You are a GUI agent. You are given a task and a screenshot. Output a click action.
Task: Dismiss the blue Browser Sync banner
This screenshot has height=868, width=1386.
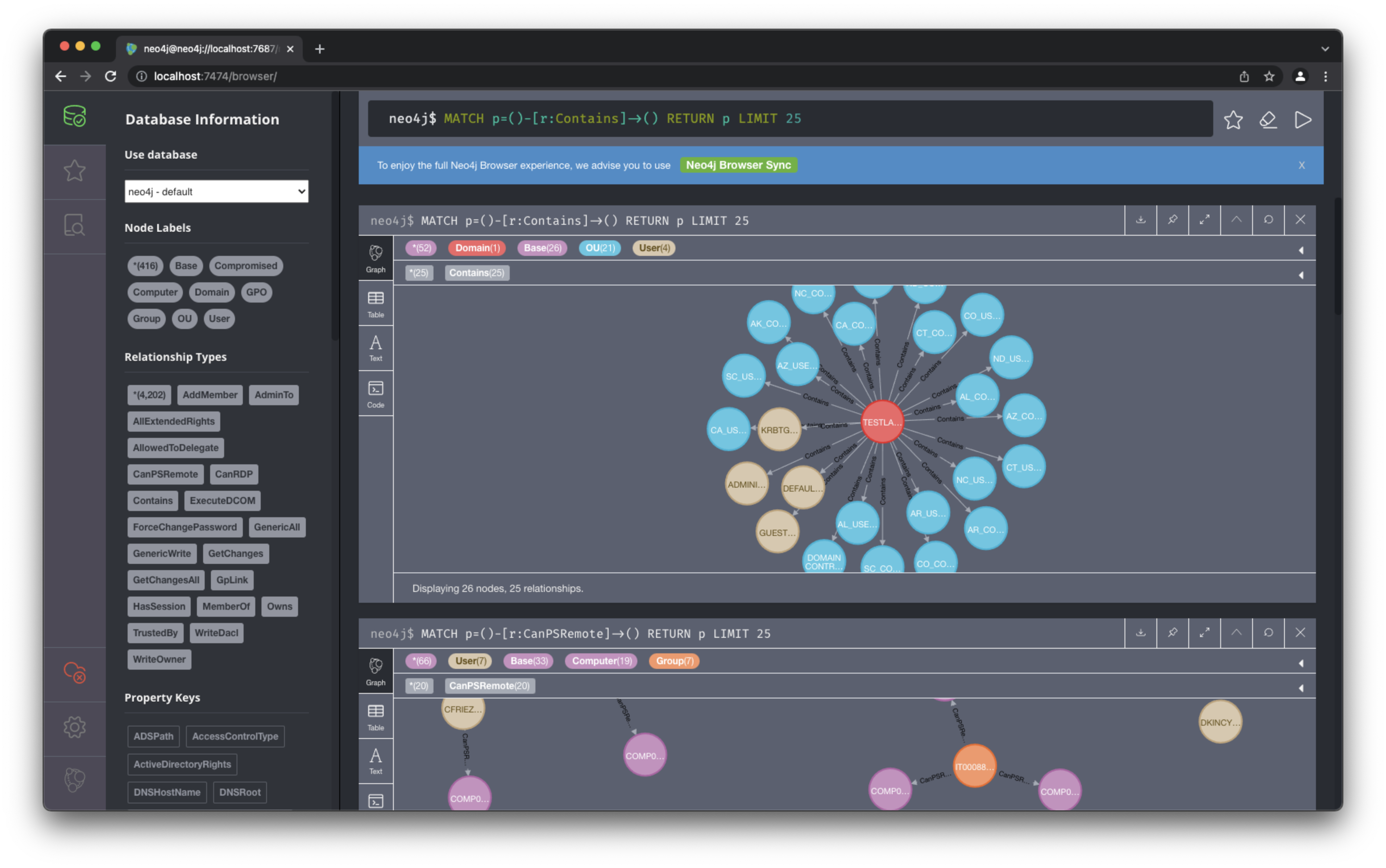point(1301,165)
